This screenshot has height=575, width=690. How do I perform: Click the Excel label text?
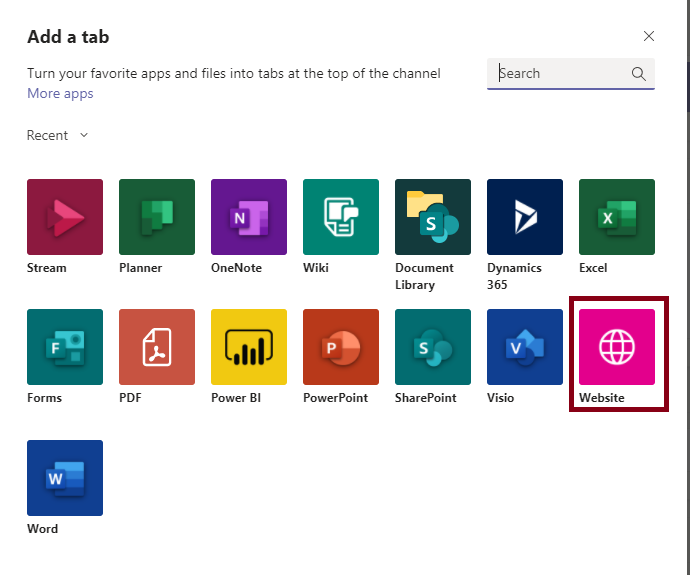(593, 267)
